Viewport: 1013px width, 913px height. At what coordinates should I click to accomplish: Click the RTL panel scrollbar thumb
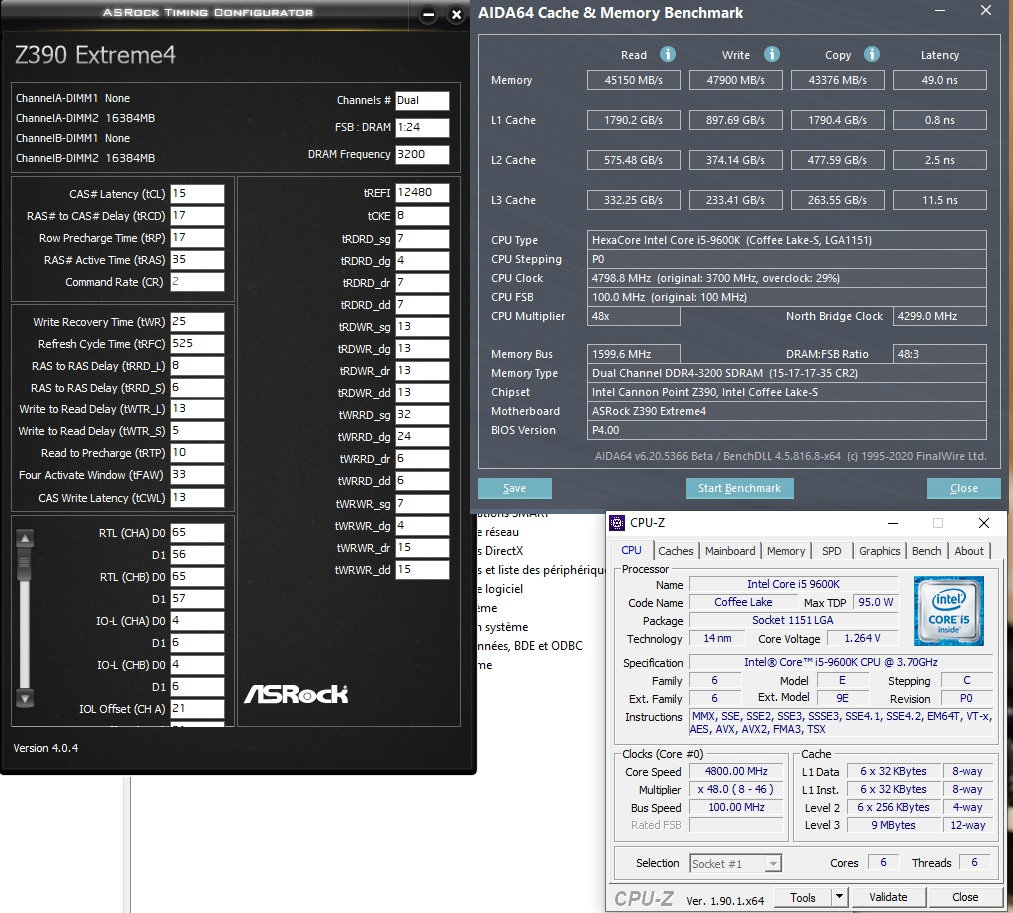[25, 563]
